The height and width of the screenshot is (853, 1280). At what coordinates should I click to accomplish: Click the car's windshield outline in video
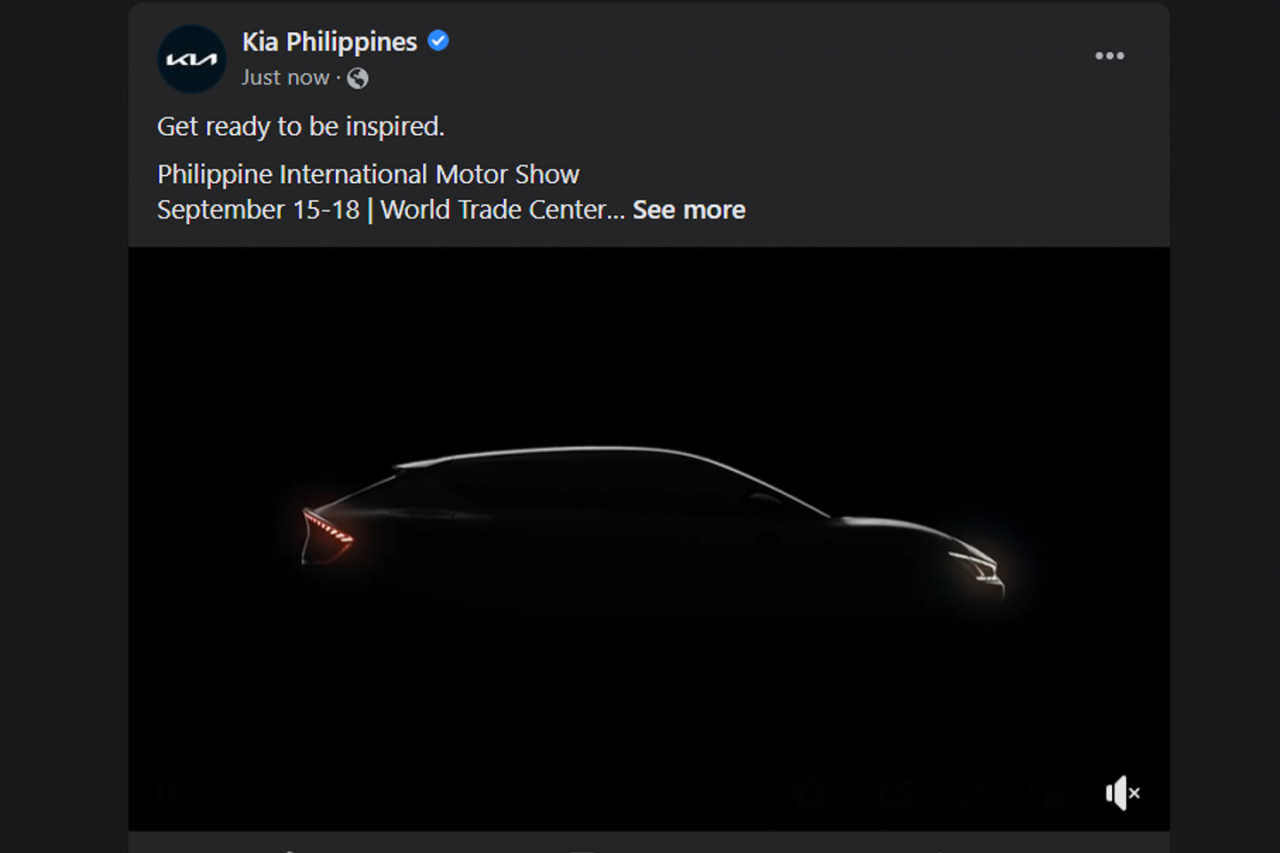(780, 490)
